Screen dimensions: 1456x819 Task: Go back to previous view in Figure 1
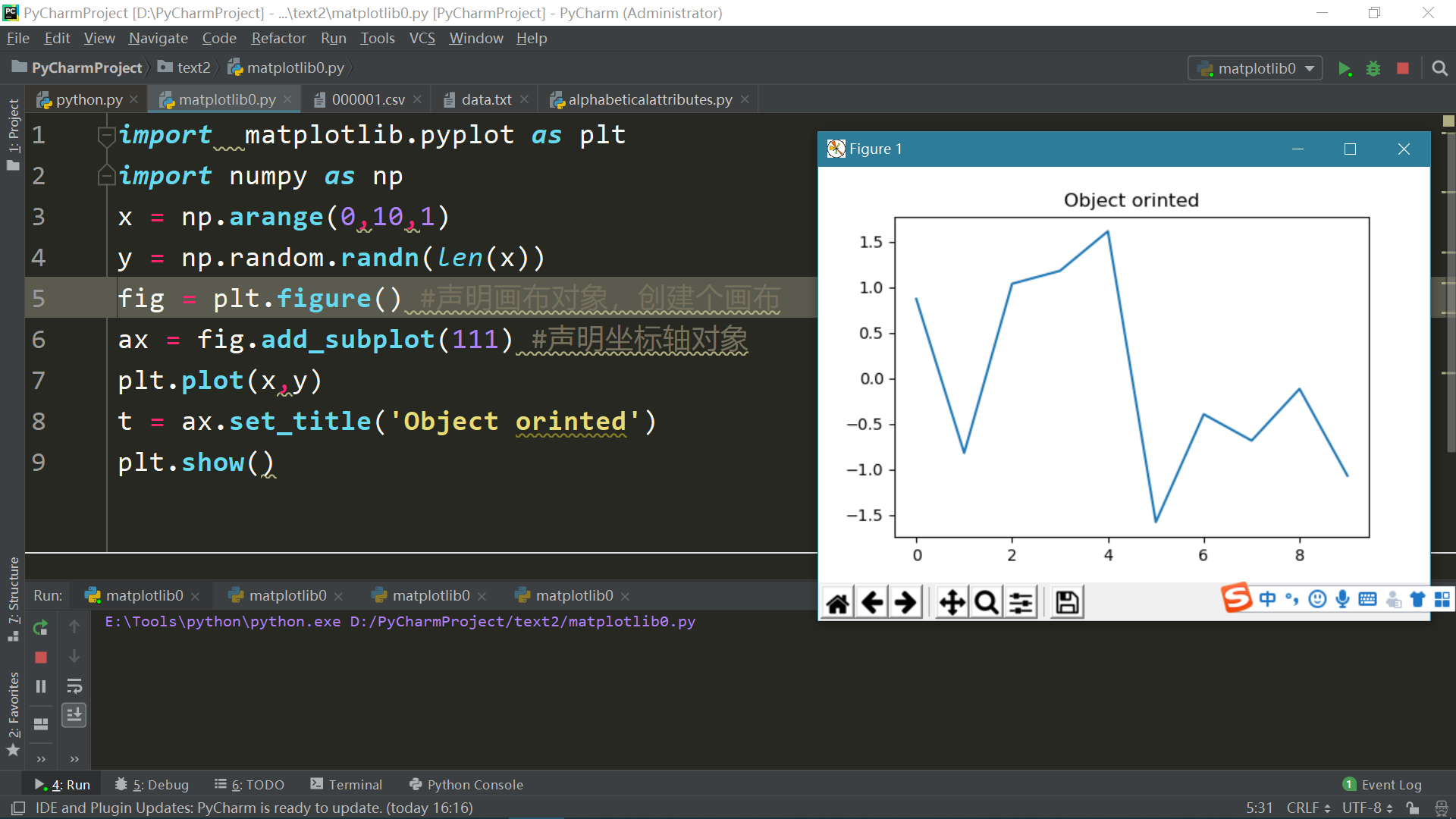872,603
